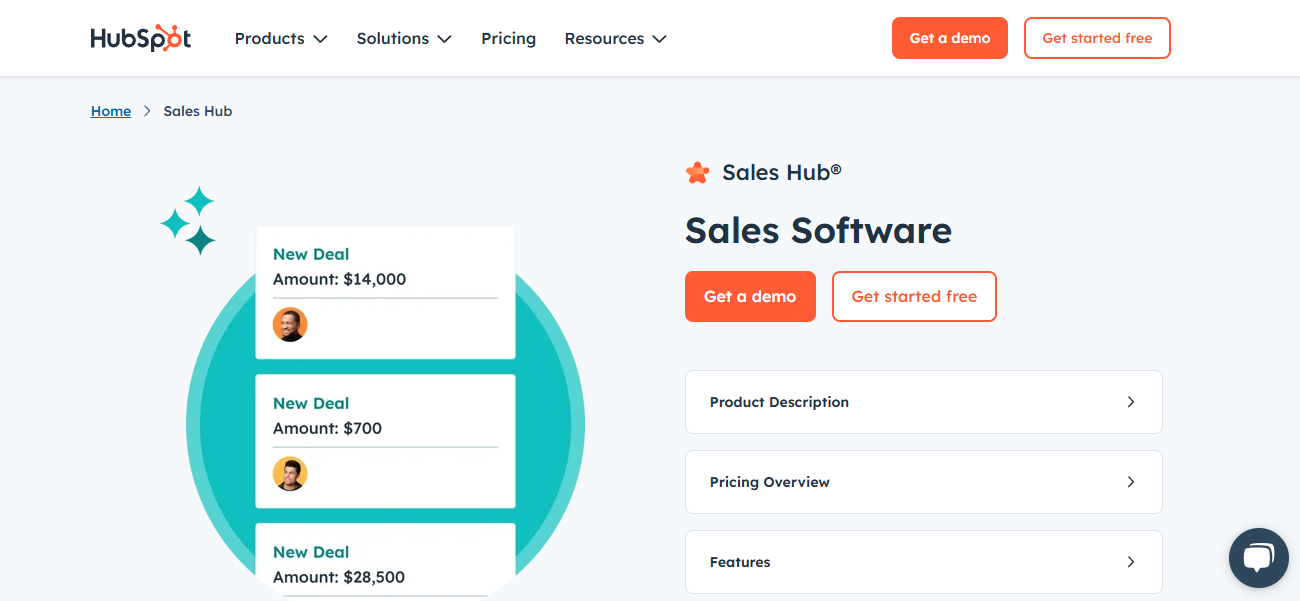Click the avatar on the $14,000 deal card
This screenshot has height=601, width=1300.
290,324
